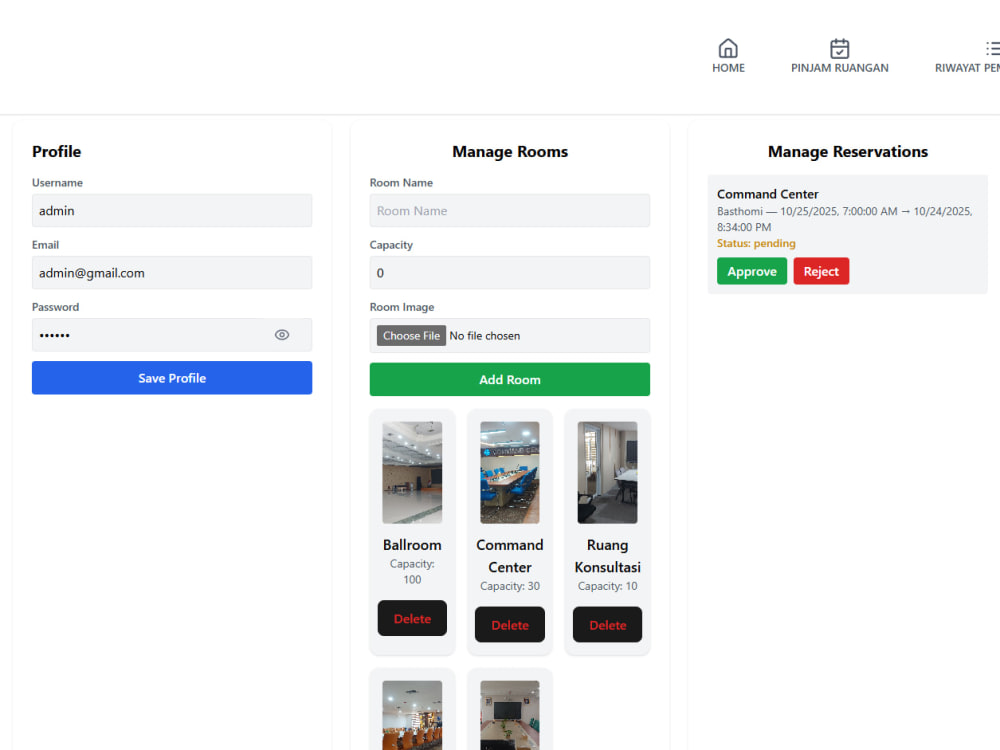1000x750 pixels.
Task: Delete the Command Center room
Action: (x=510, y=625)
